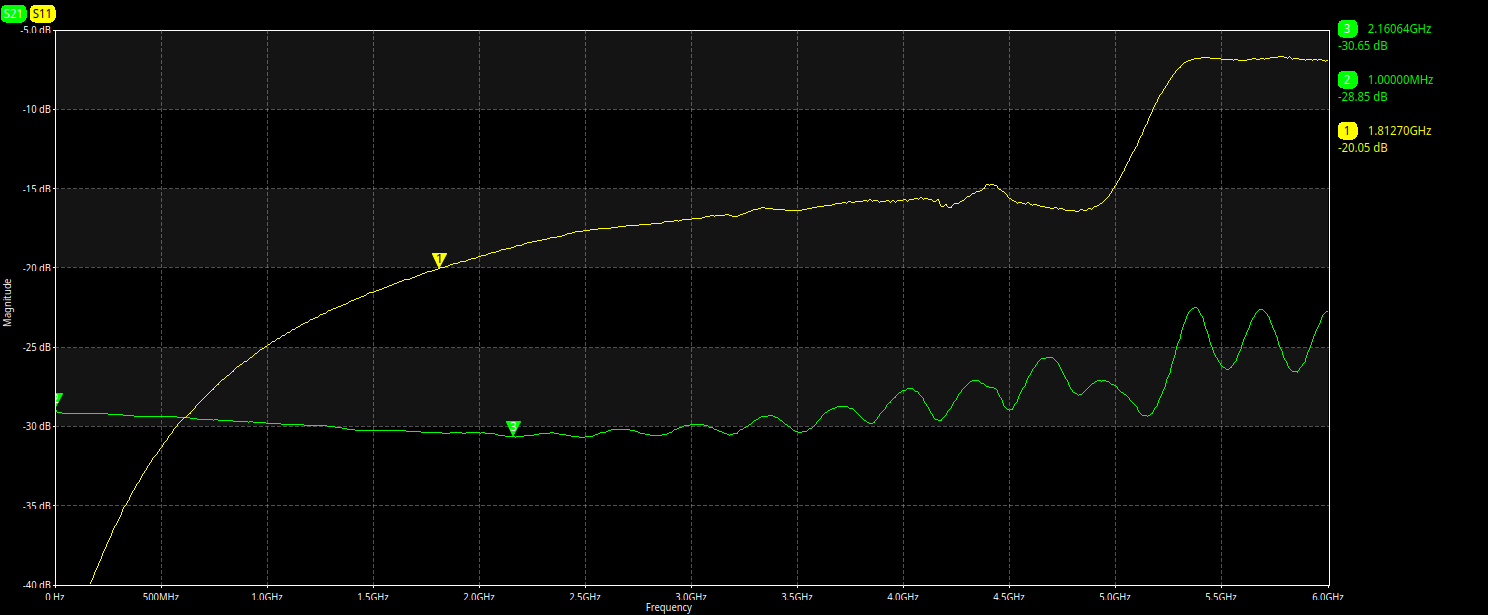Click the 1.81270GHz marker readout
The width and height of the screenshot is (1488, 615).
[1399, 131]
